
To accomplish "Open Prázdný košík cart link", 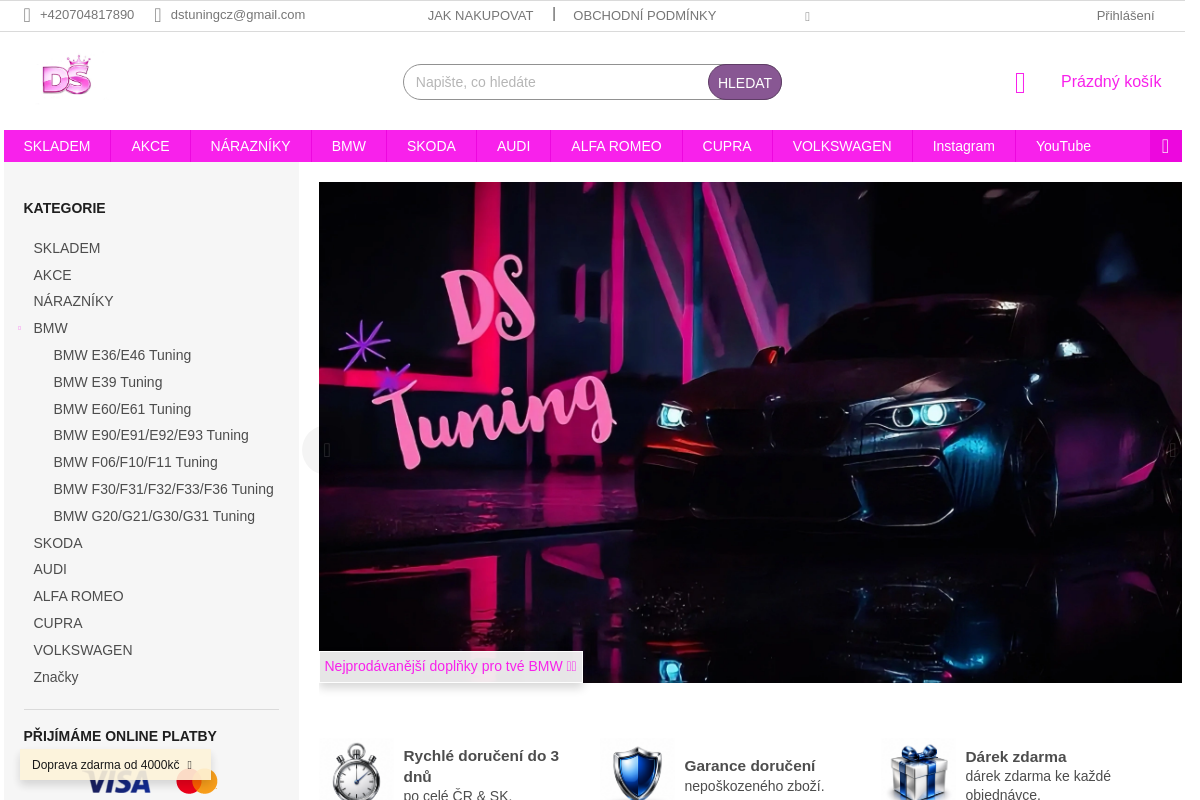I will (x=1111, y=82).
